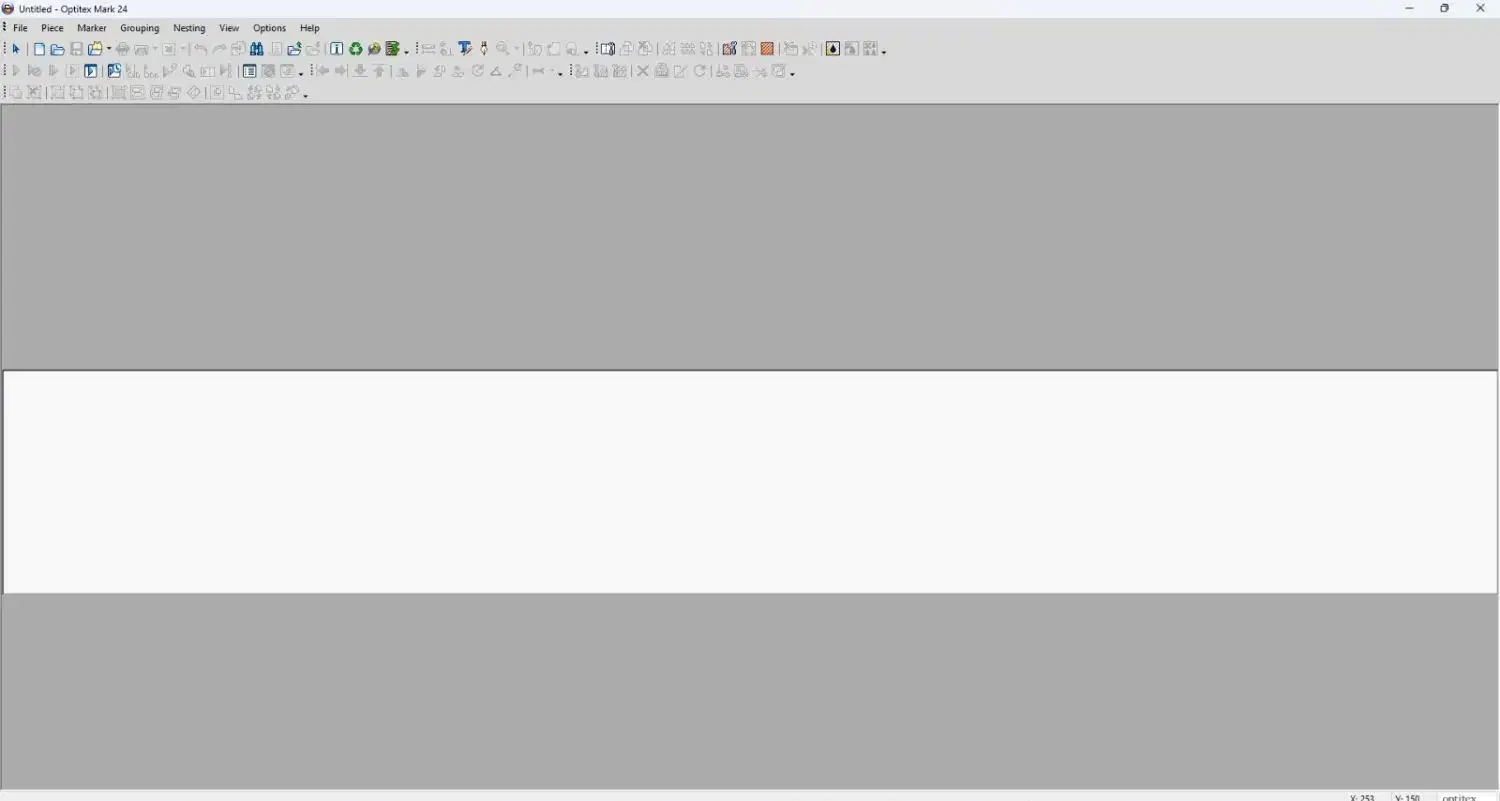This screenshot has width=1500, height=801.
Task: Open the Marker menu
Action: 92,28
